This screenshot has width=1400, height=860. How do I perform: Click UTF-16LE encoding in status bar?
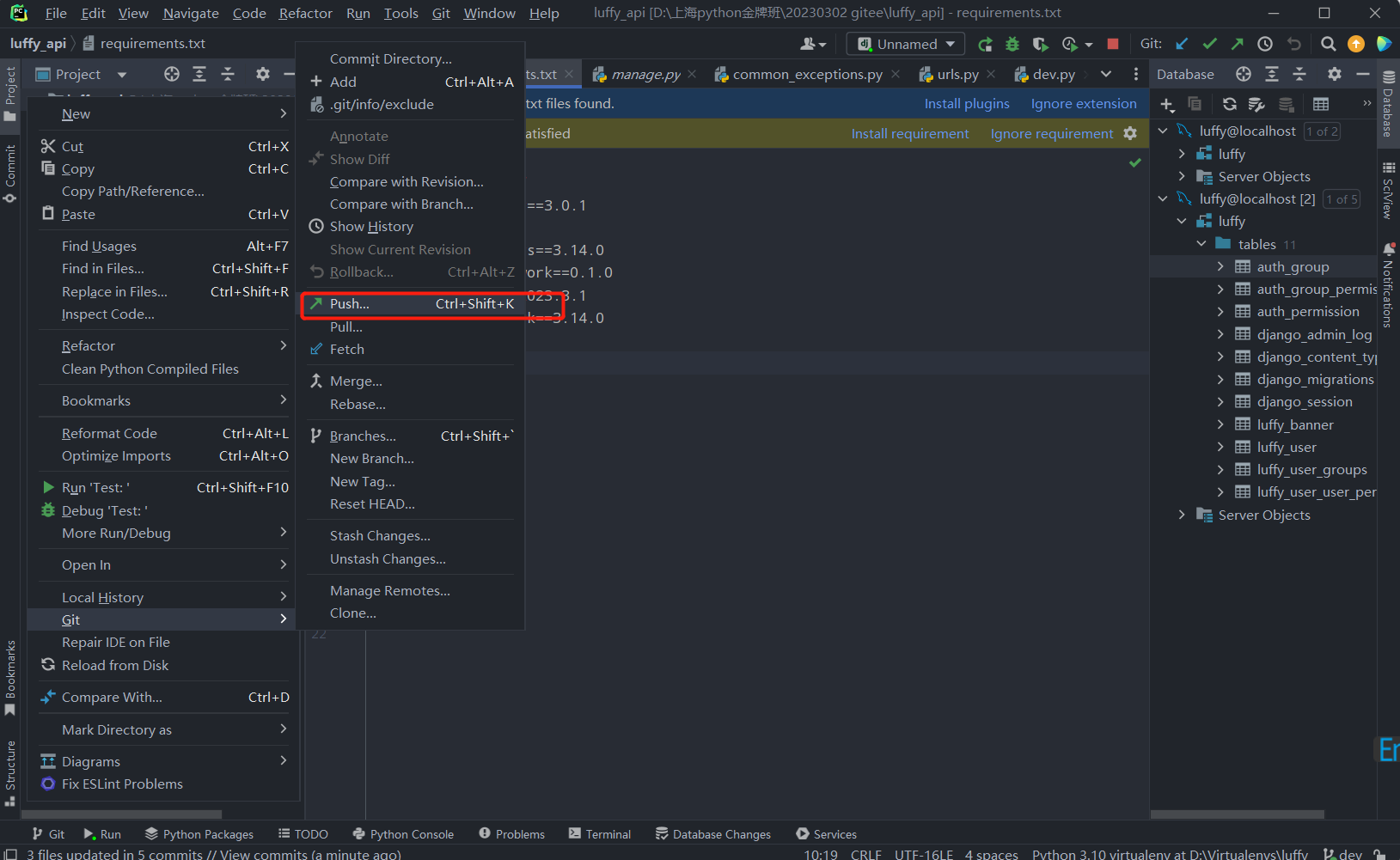(x=924, y=853)
